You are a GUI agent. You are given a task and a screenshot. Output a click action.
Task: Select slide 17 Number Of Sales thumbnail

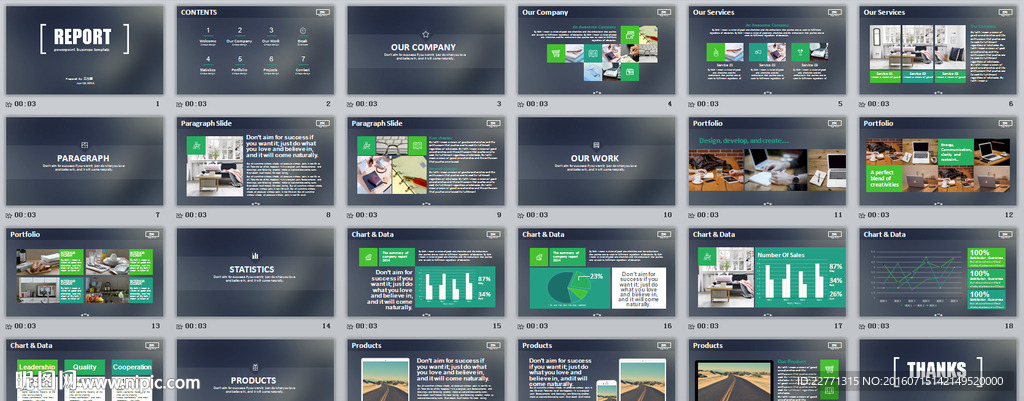click(767, 272)
